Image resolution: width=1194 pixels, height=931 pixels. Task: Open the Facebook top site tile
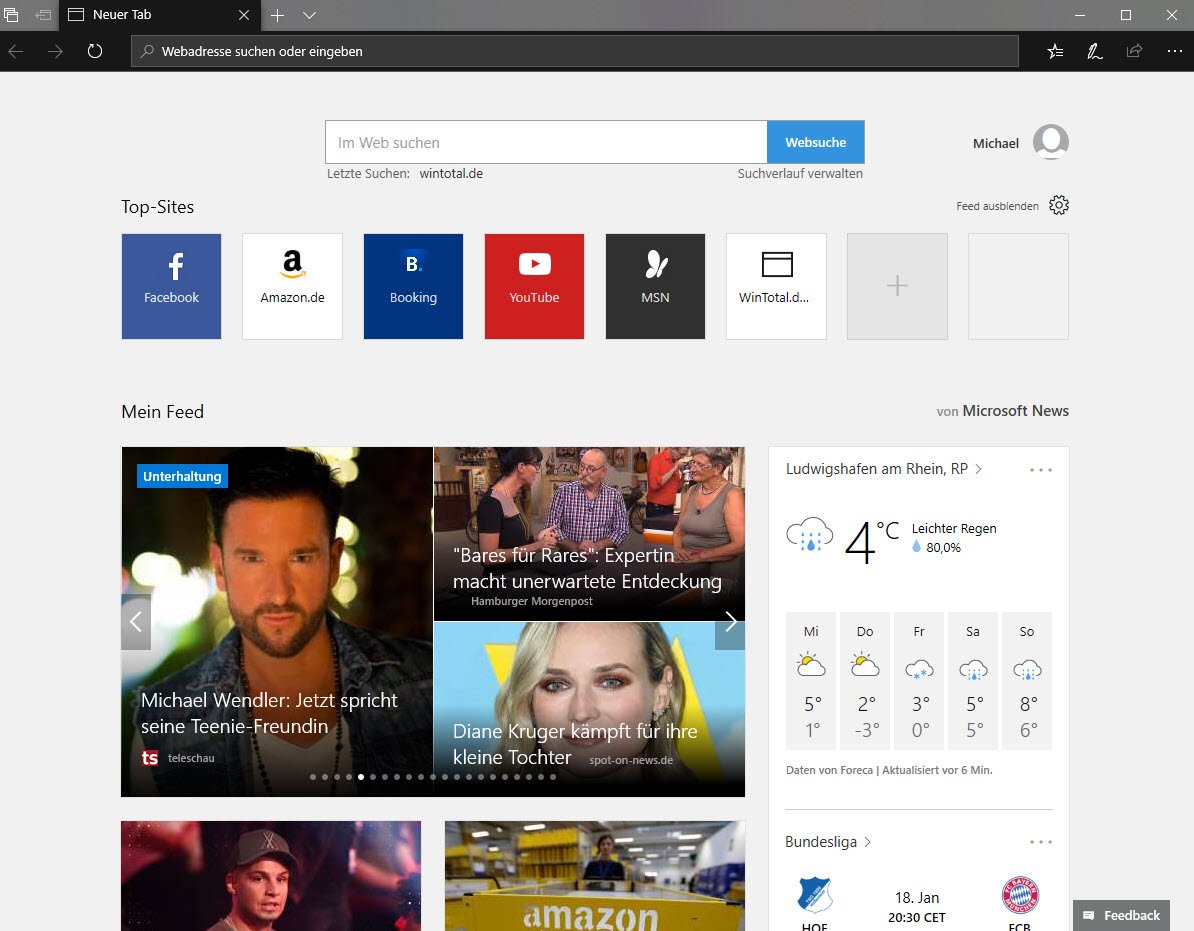(x=171, y=286)
